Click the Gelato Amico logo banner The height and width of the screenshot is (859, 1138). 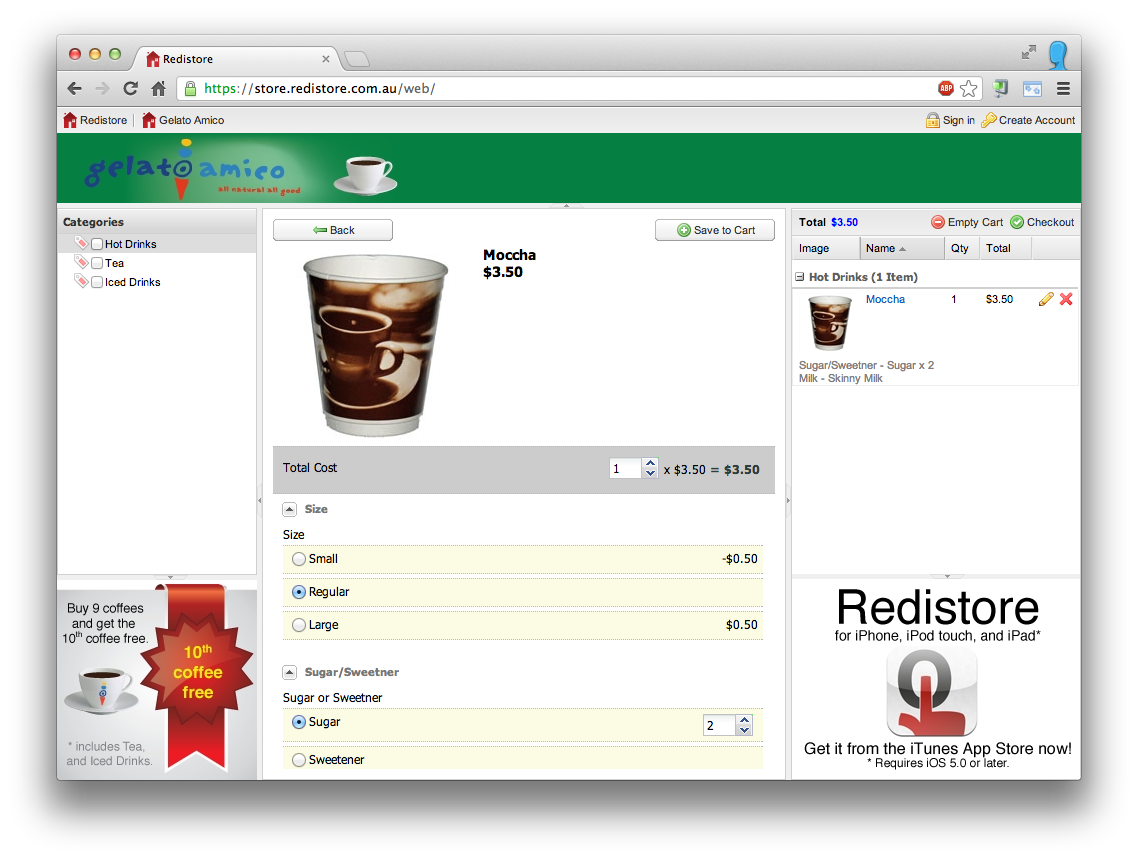tap(192, 170)
